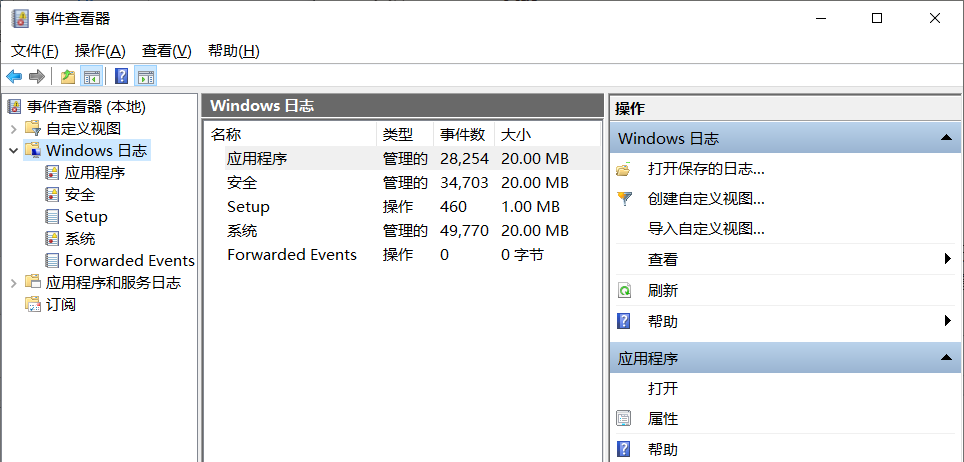Image resolution: width=964 pixels, height=462 pixels.
Task: Maximize the 事件查看器 window
Action: tap(877, 18)
